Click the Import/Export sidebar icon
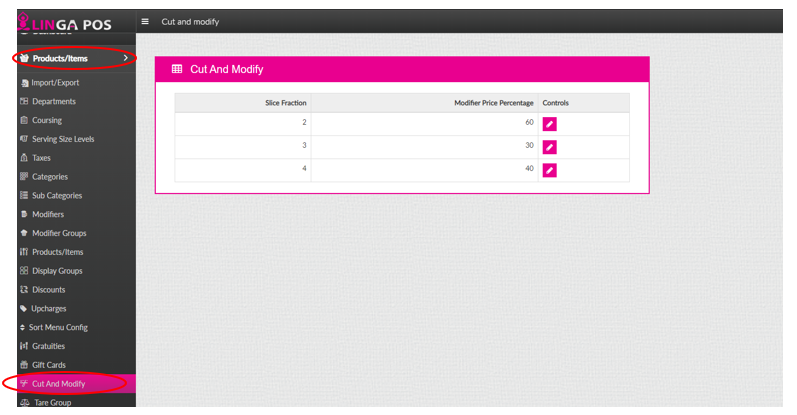This screenshot has width=797, height=415. [x=24, y=82]
